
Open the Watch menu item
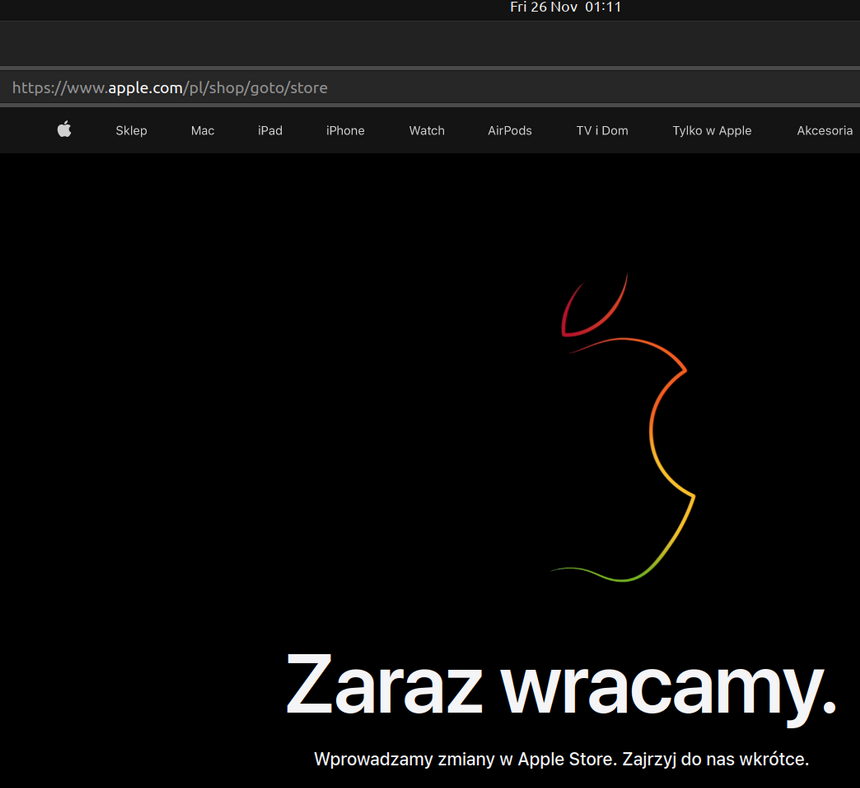[427, 131]
